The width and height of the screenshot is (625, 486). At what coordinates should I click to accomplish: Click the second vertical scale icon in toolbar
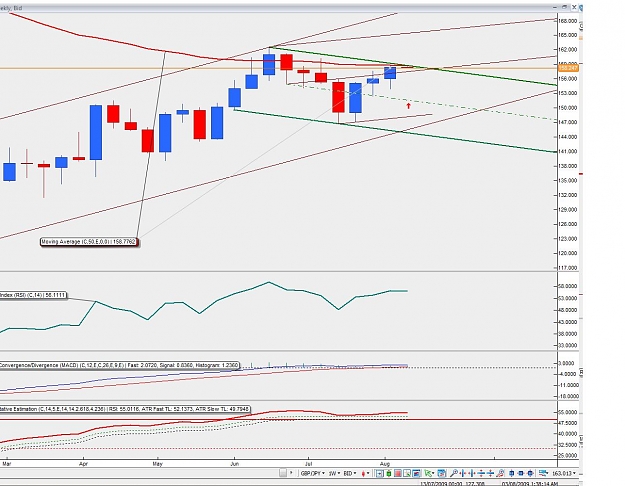[491, 473]
